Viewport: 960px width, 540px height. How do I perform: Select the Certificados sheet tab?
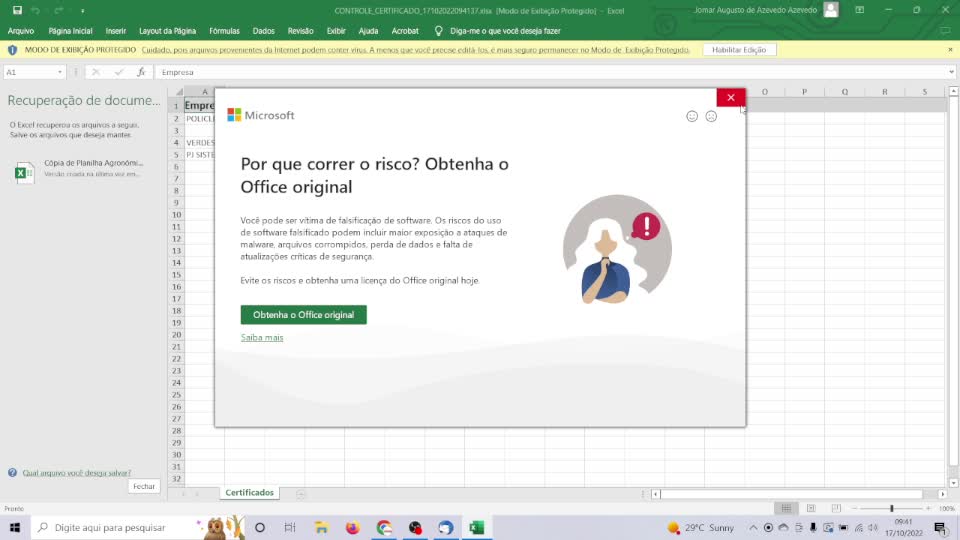(249, 492)
